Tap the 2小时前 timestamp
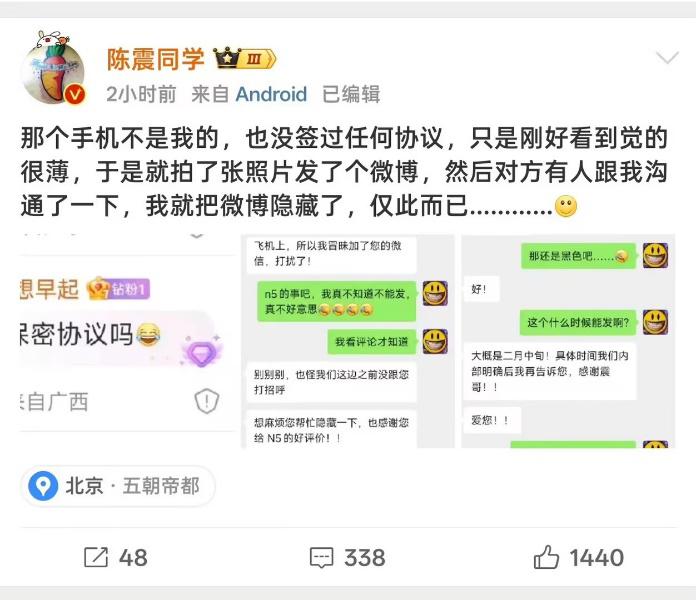The image size is (696, 600). (x=141, y=94)
